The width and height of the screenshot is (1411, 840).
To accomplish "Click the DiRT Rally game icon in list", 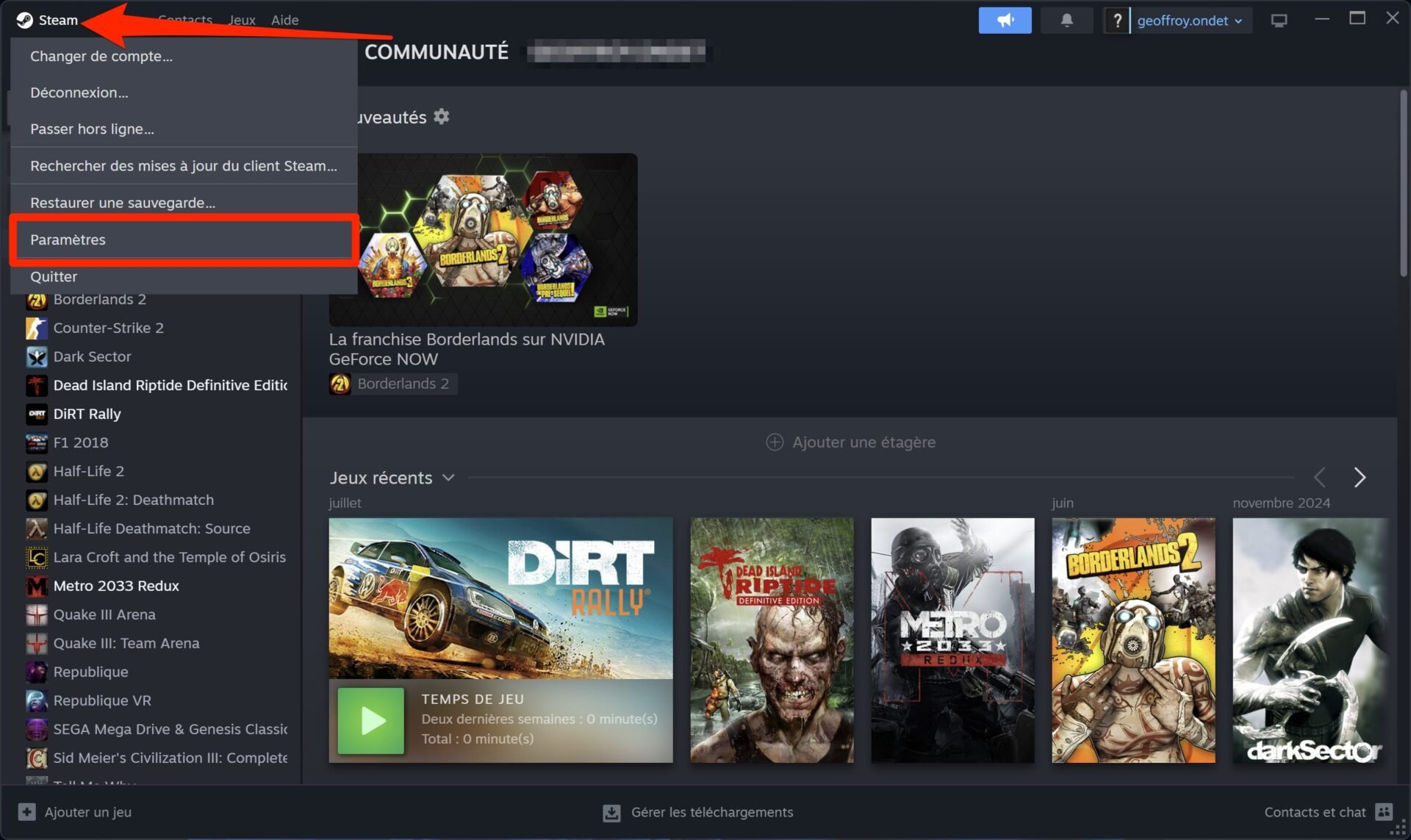I will [37, 414].
